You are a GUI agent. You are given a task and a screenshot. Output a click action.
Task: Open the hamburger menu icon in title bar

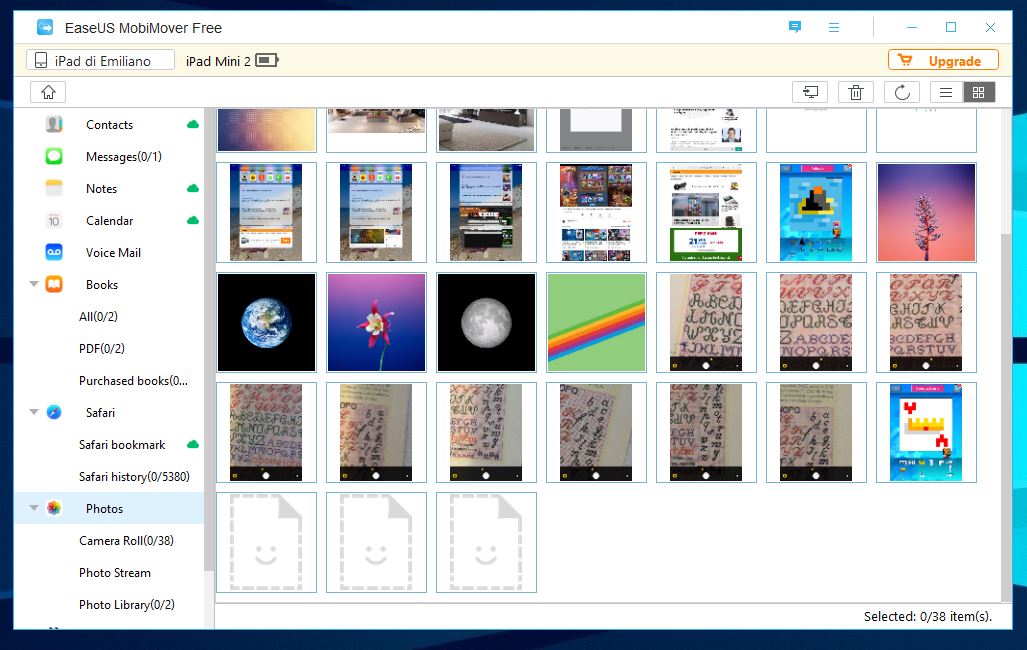pyautogui.click(x=834, y=28)
